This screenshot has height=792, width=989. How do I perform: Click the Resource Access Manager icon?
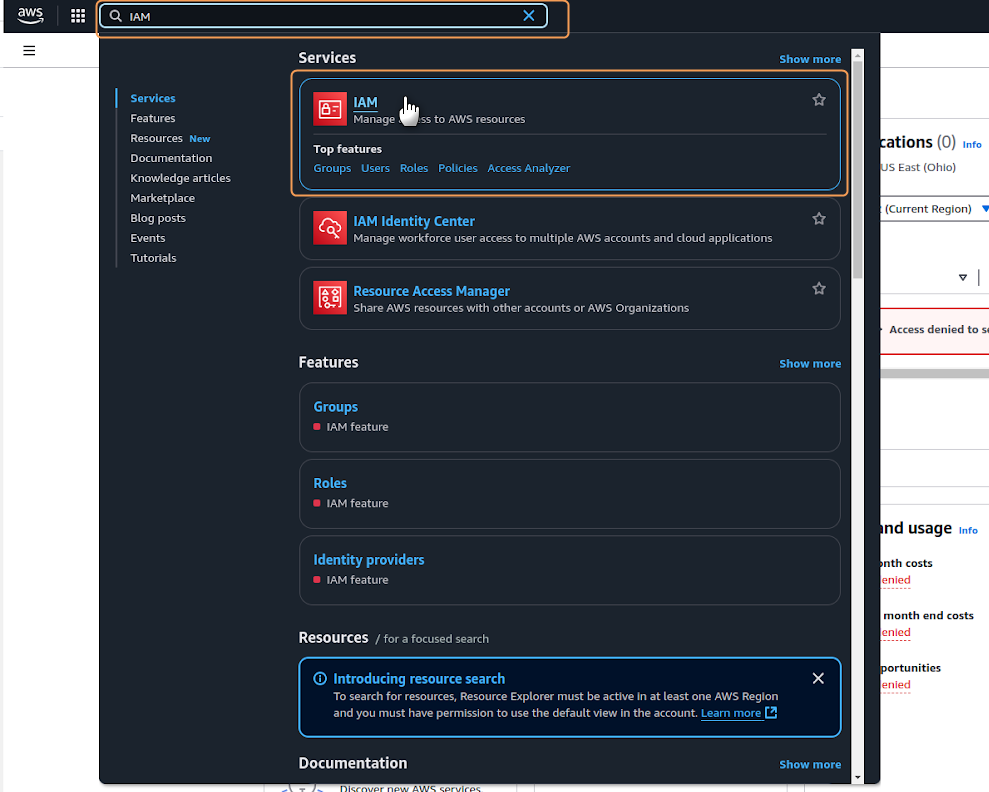pos(330,298)
